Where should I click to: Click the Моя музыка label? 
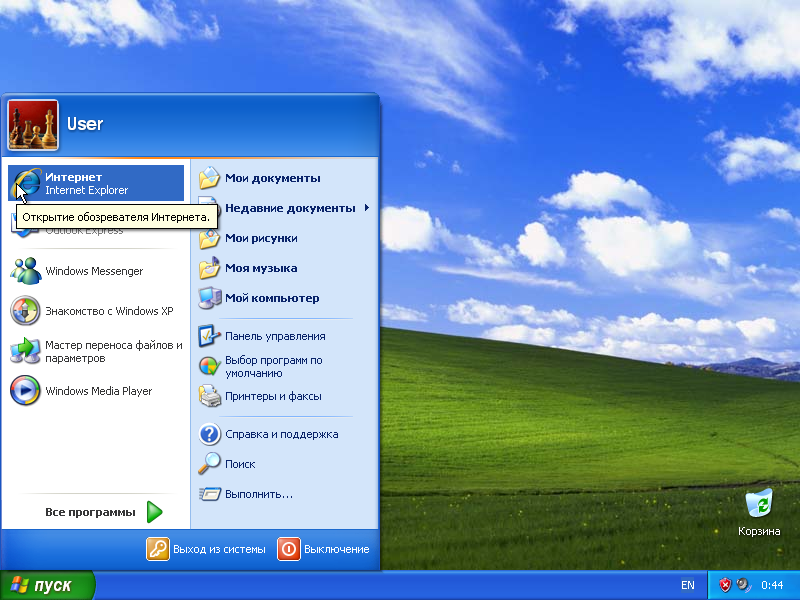click(261, 268)
